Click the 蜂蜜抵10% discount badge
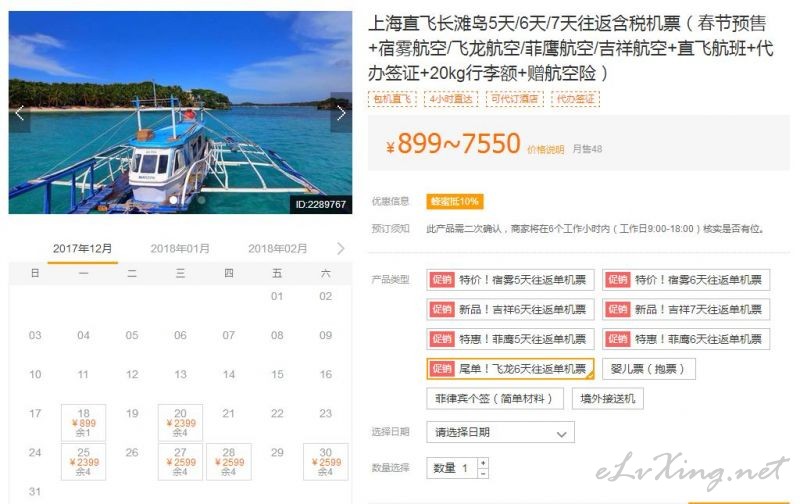 [455, 201]
